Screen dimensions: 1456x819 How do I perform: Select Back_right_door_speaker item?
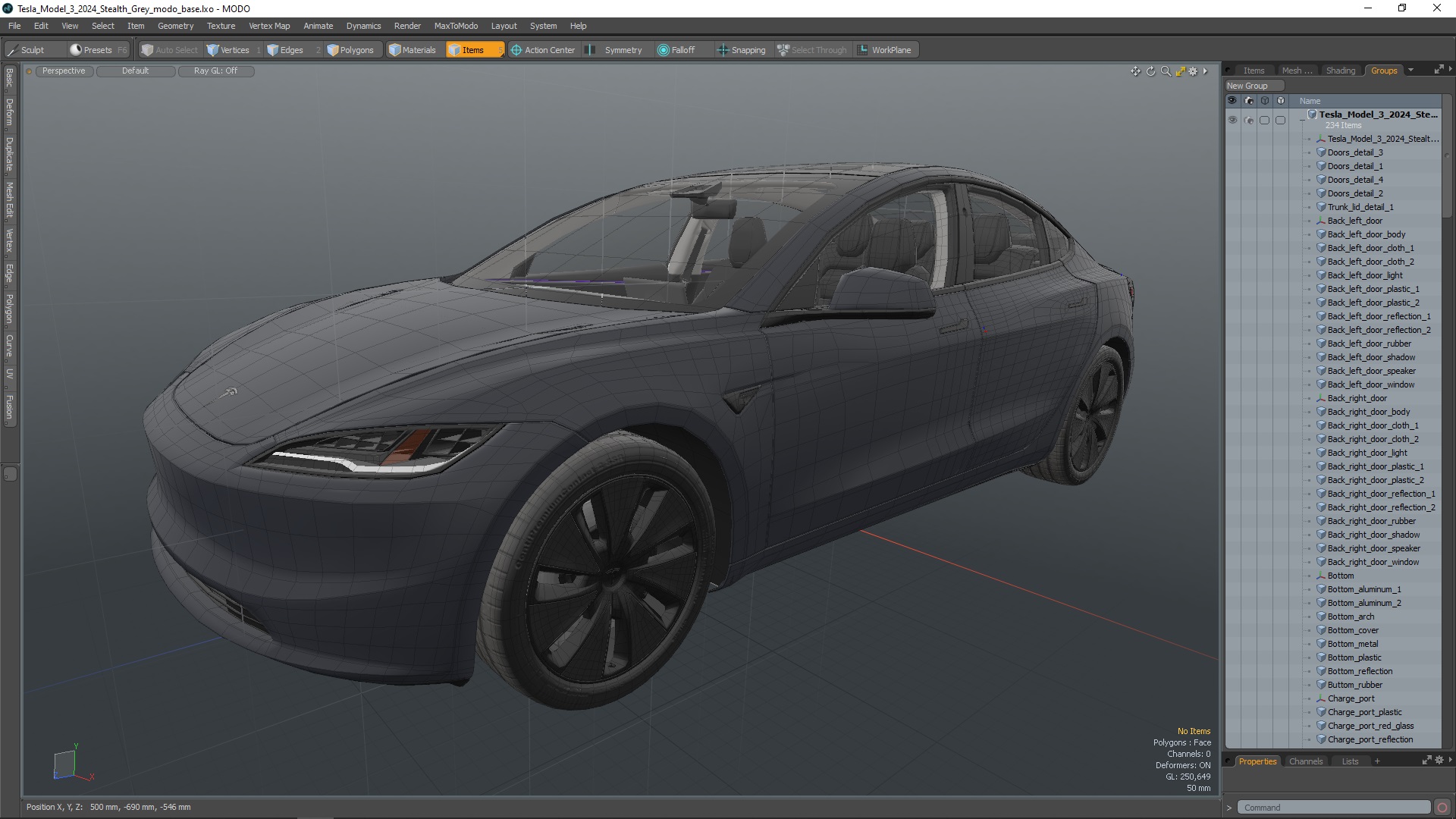pos(1373,548)
